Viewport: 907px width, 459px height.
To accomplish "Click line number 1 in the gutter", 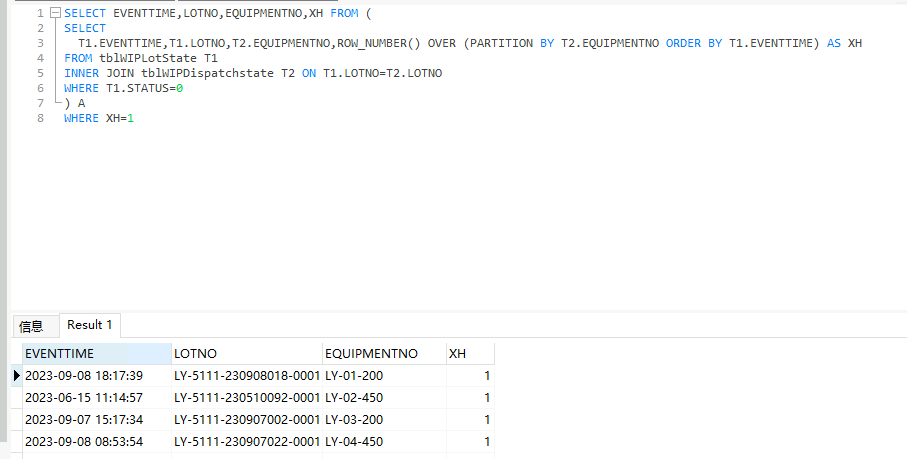I will [x=40, y=13].
